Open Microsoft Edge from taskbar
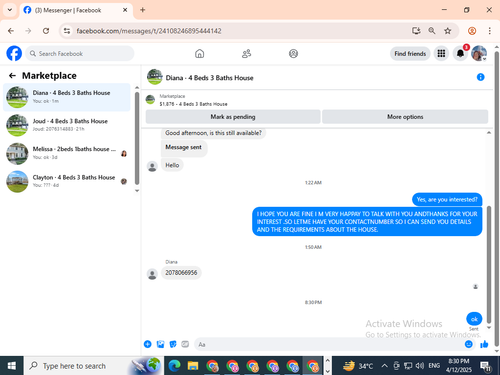The height and width of the screenshot is (375, 500). [174, 366]
